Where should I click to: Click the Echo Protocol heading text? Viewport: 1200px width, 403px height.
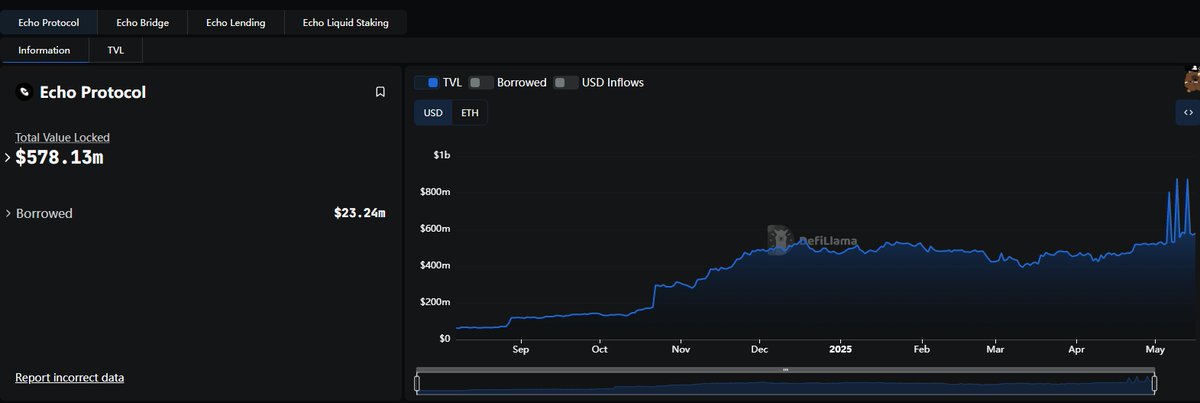coord(93,92)
